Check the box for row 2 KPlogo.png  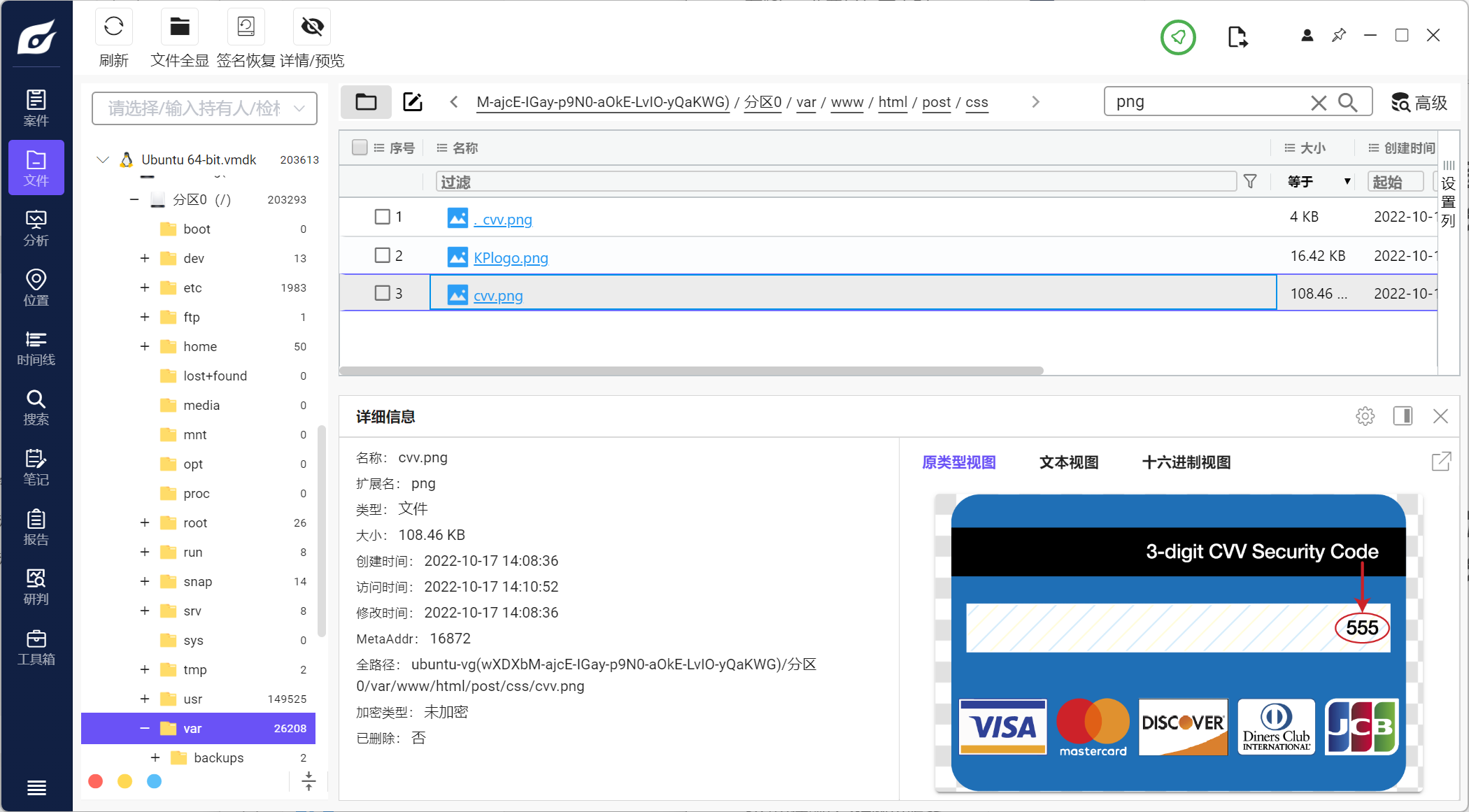382,255
